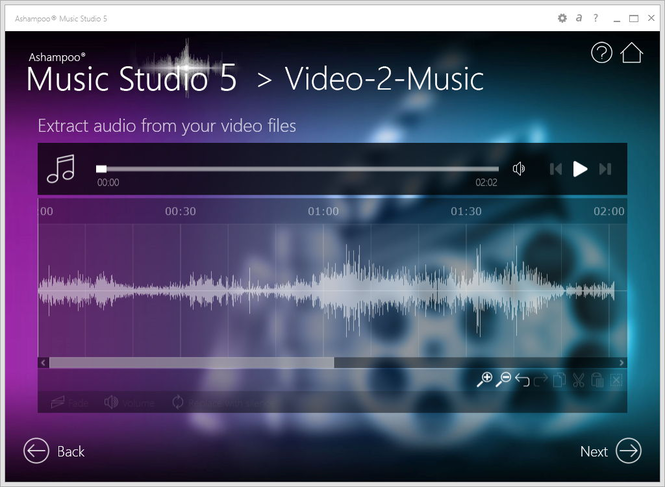The image size is (665, 487).
Task: Zoom out of the waveform
Action: [x=503, y=379]
